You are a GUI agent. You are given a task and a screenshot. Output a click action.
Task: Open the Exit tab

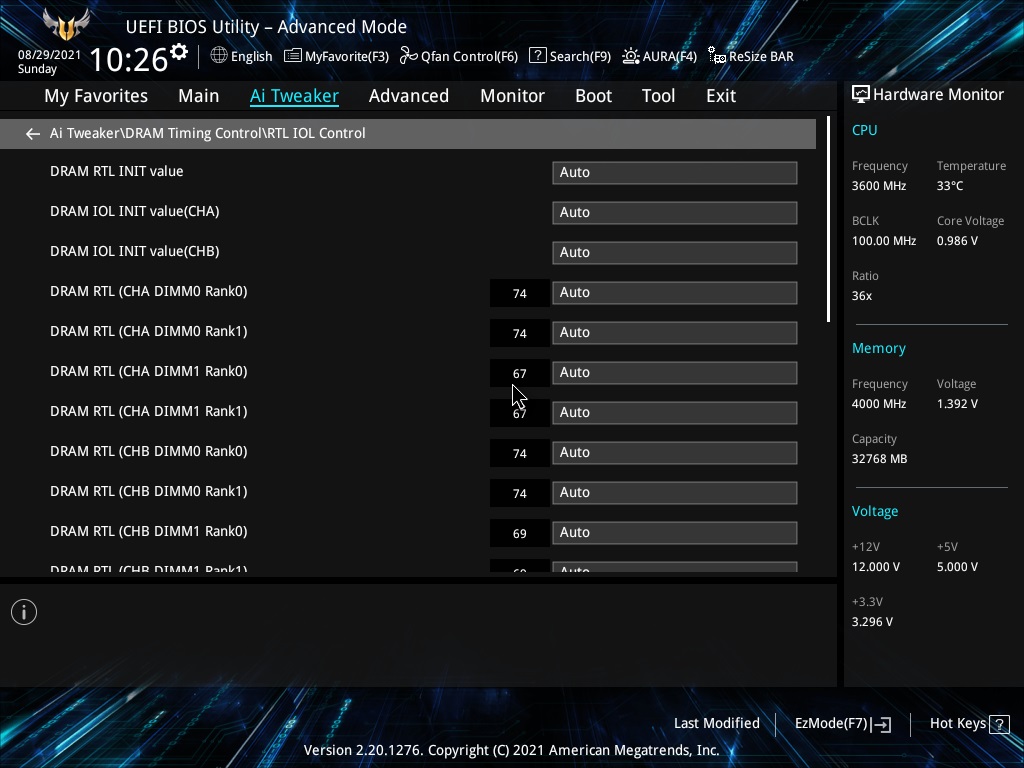(721, 96)
